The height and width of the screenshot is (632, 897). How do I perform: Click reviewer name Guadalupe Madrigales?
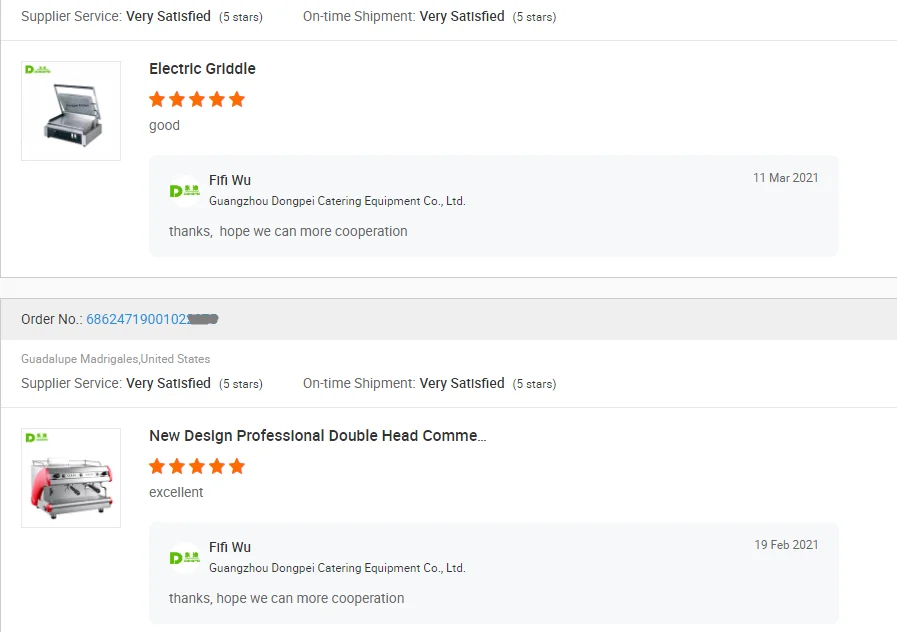[80, 359]
